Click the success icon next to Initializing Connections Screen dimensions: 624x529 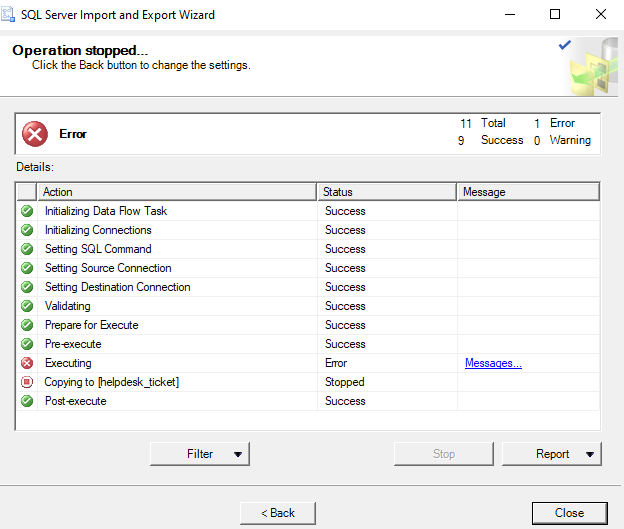point(27,230)
